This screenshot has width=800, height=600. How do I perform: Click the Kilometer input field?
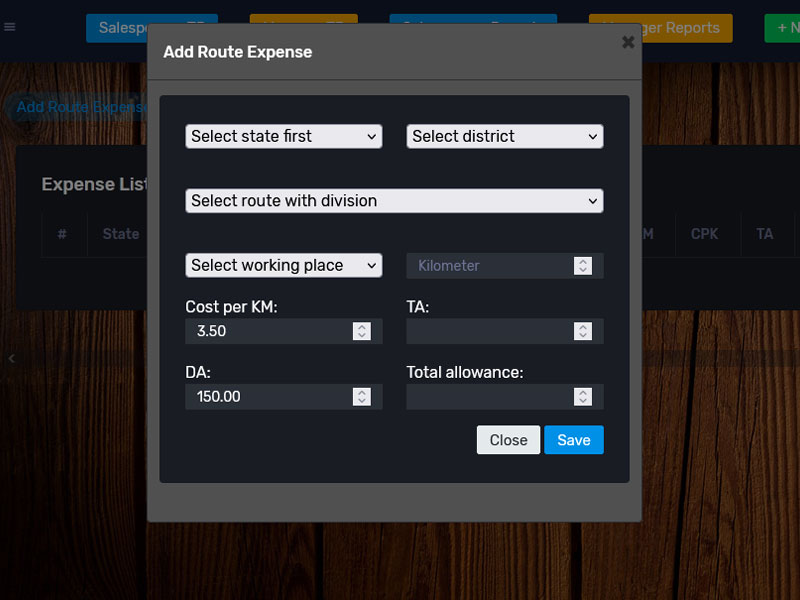click(488, 266)
